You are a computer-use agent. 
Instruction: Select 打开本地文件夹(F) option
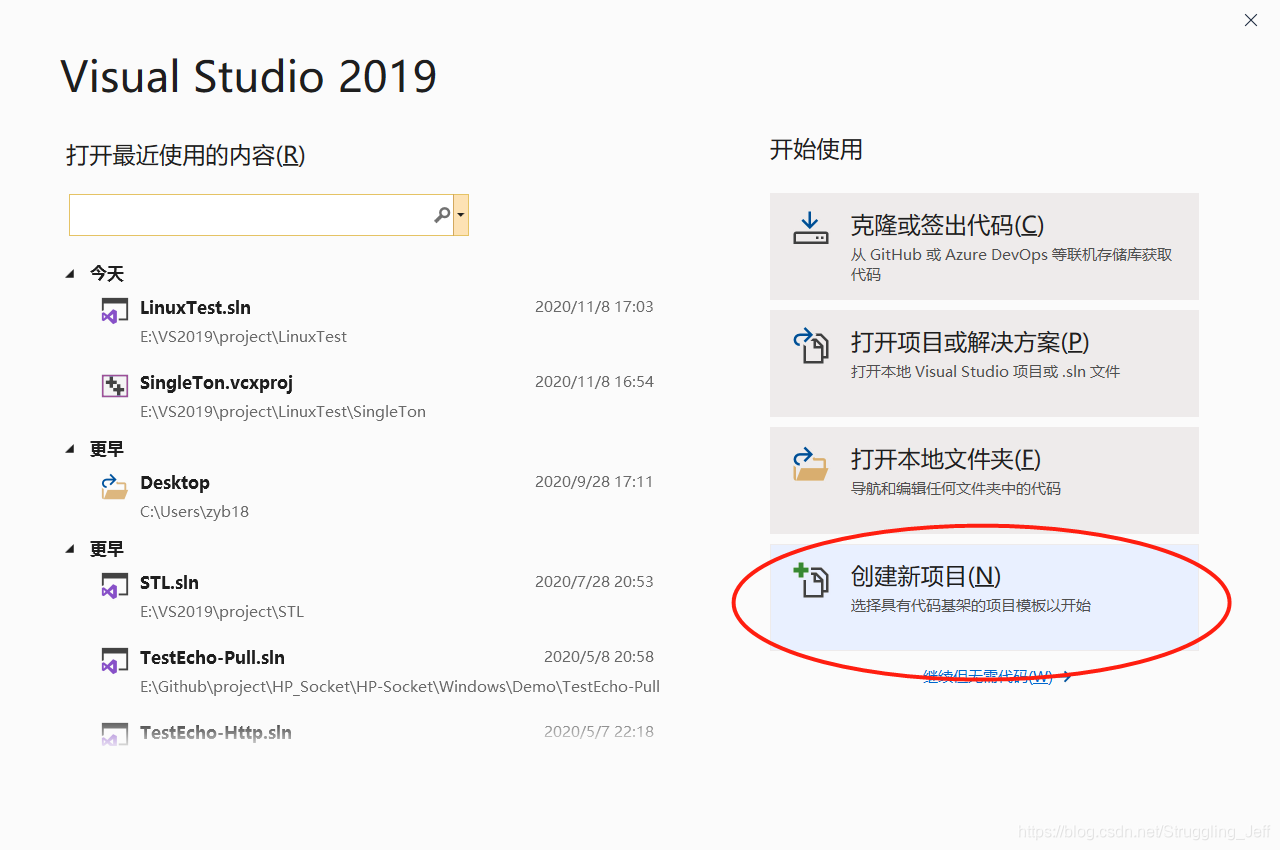click(984, 481)
